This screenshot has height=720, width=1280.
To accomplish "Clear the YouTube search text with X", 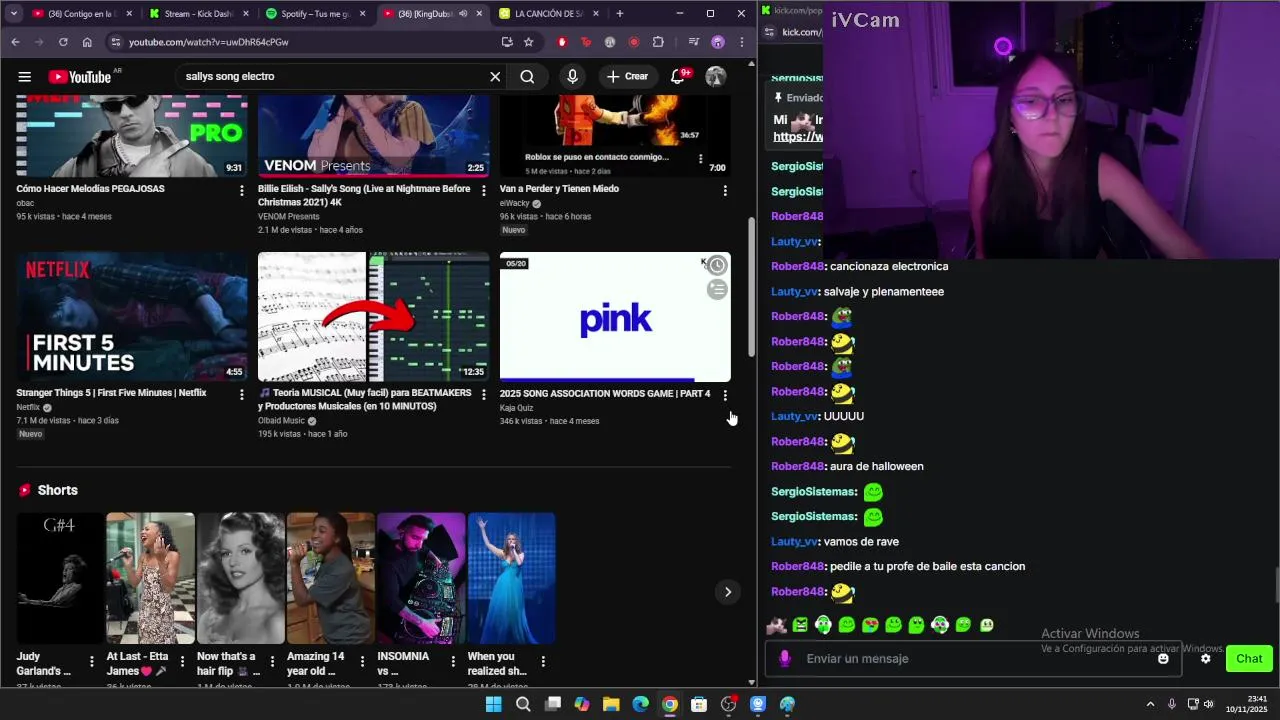I will point(495,76).
